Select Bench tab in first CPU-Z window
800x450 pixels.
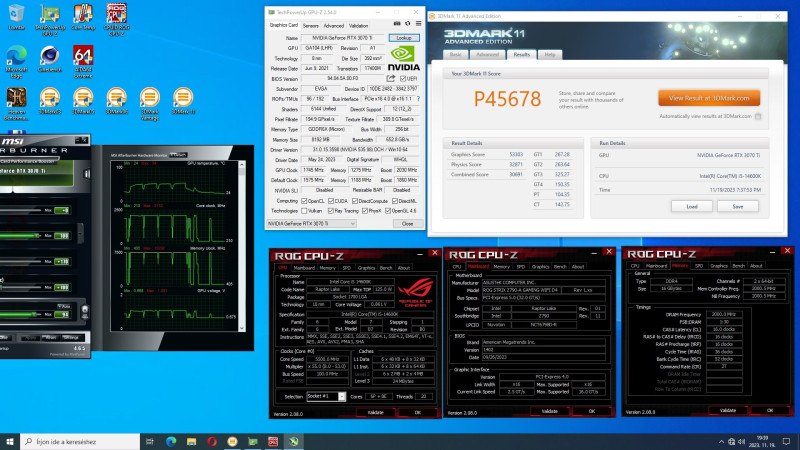(x=386, y=268)
